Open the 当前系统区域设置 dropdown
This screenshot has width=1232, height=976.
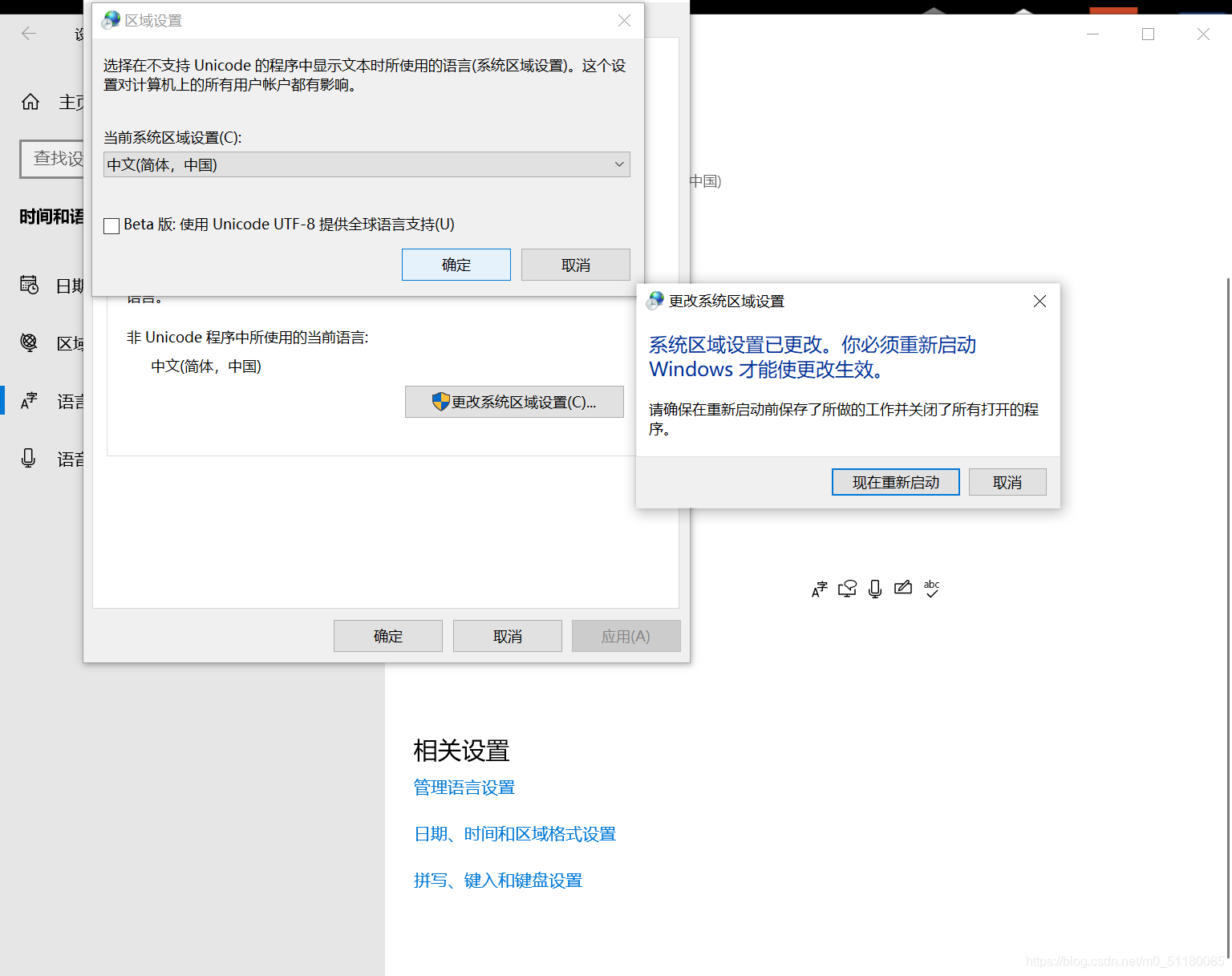click(x=367, y=164)
